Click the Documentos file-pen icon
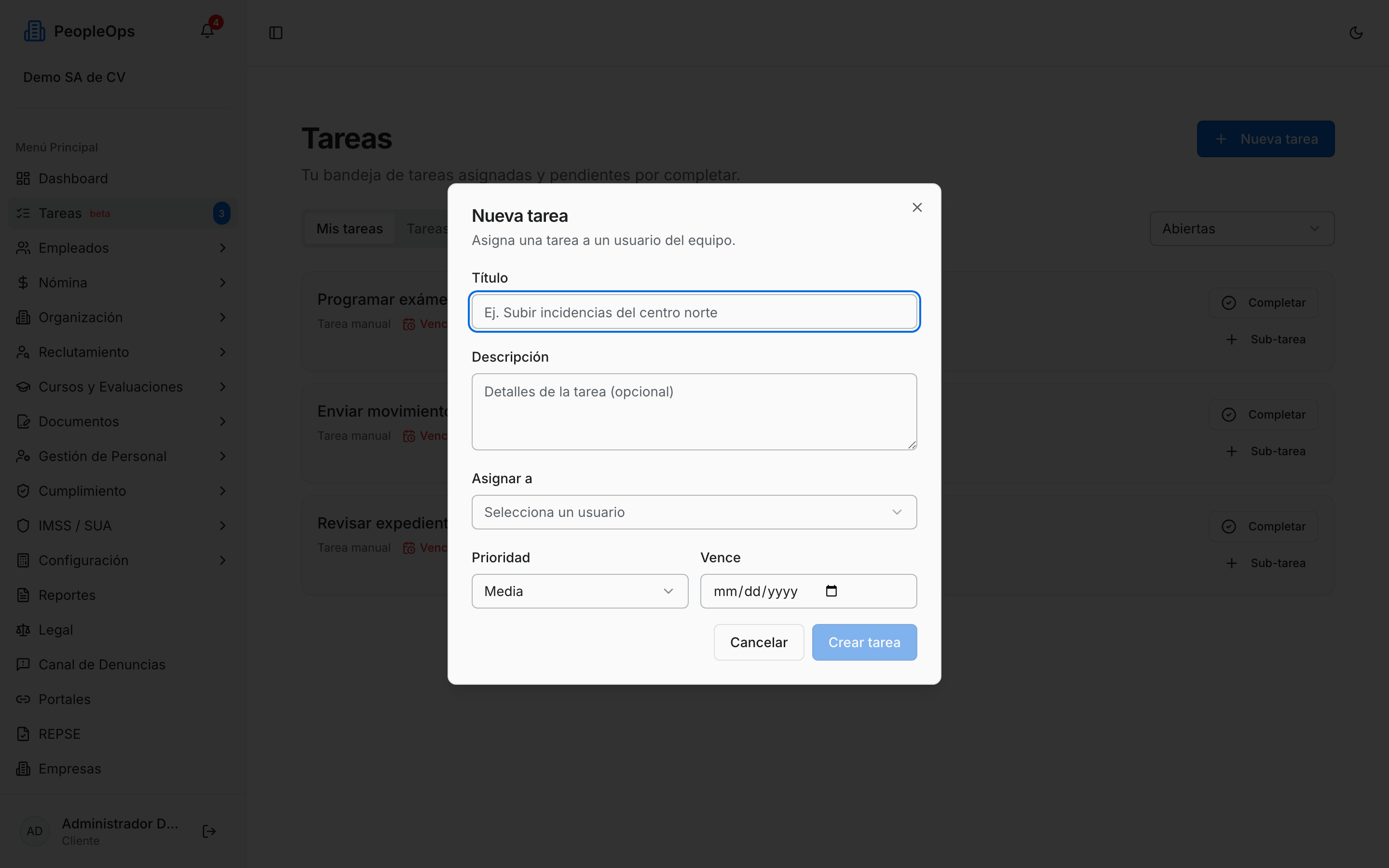 point(23,421)
